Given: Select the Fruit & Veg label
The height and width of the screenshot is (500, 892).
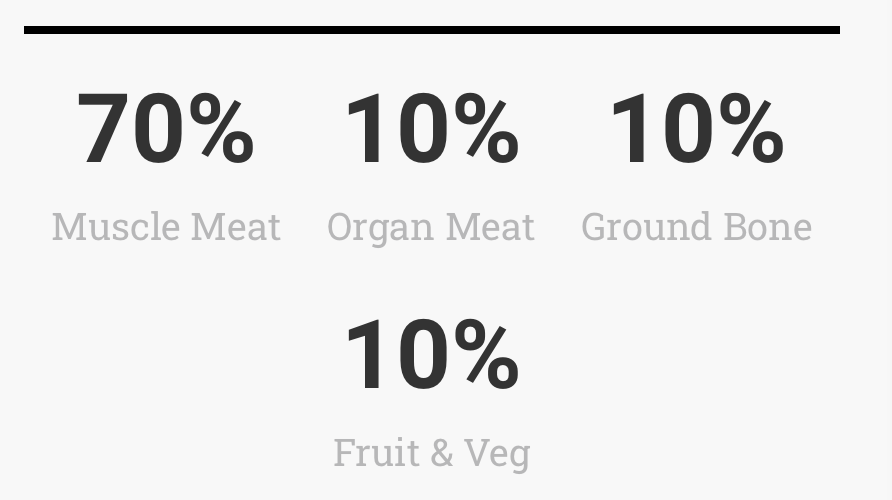Looking at the screenshot, I should 432,455.
